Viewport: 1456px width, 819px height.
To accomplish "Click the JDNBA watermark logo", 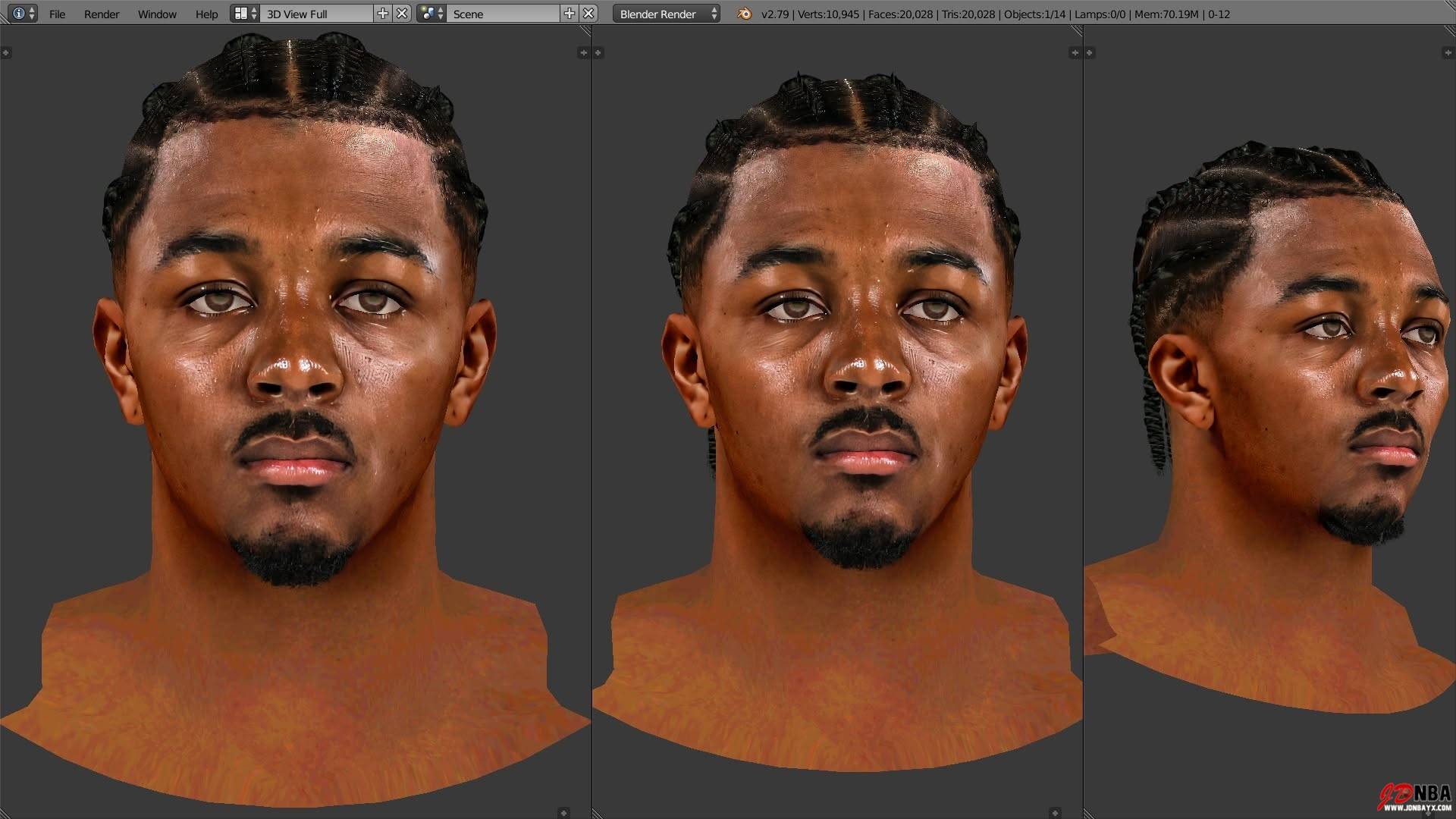I will (x=1415, y=797).
